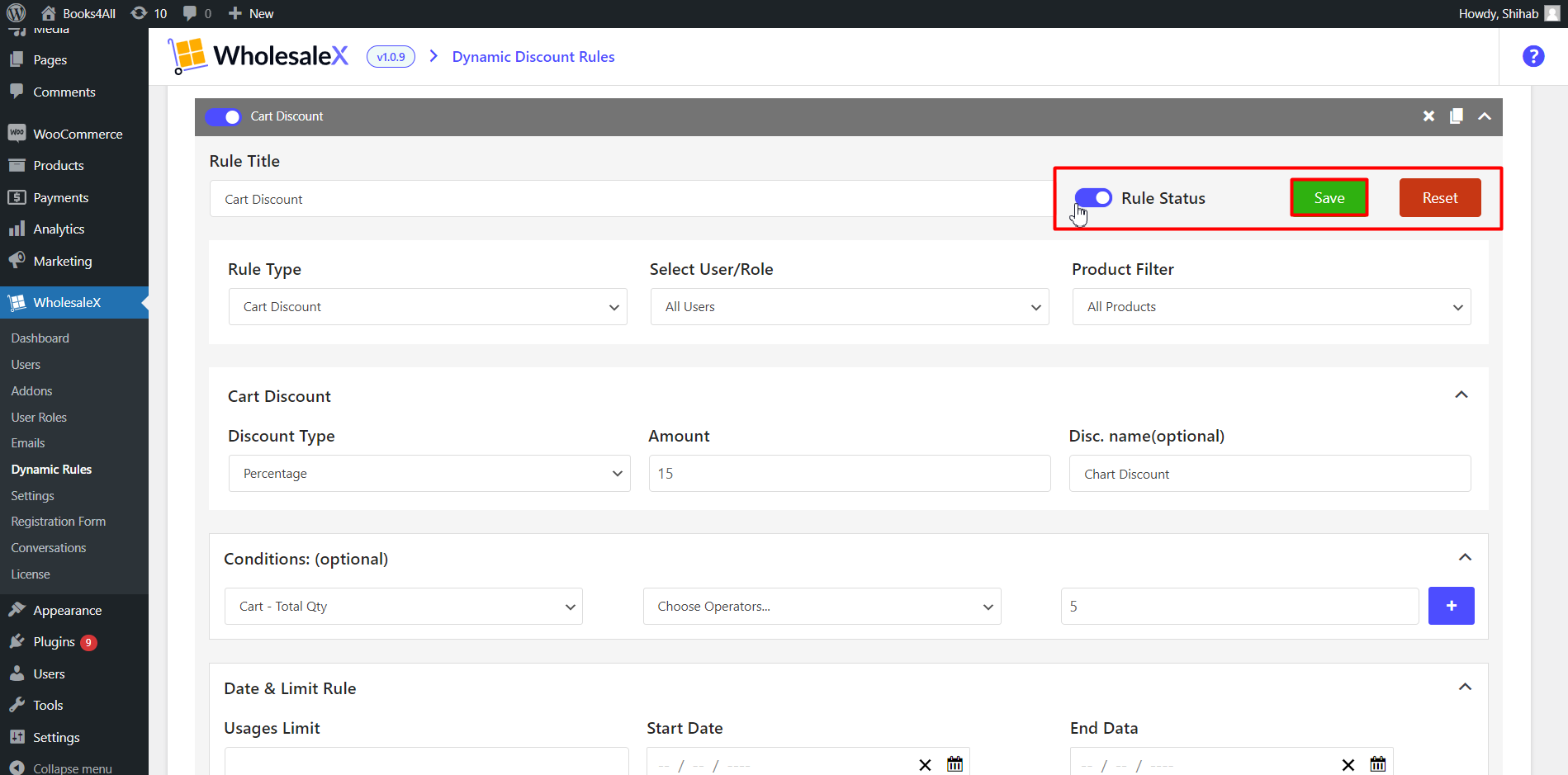The width and height of the screenshot is (1568, 775).
Task: Open WholesaleX Settings submenu
Action: 32,496
